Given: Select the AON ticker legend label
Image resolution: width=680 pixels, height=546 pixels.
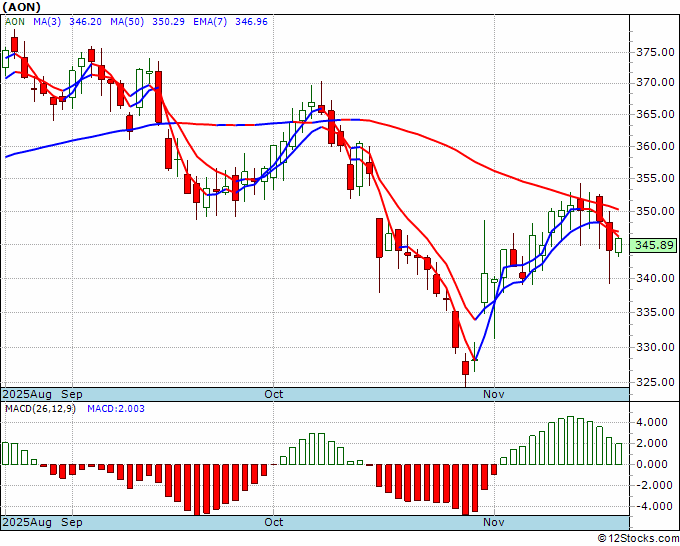Looking at the screenshot, I should point(15,22).
